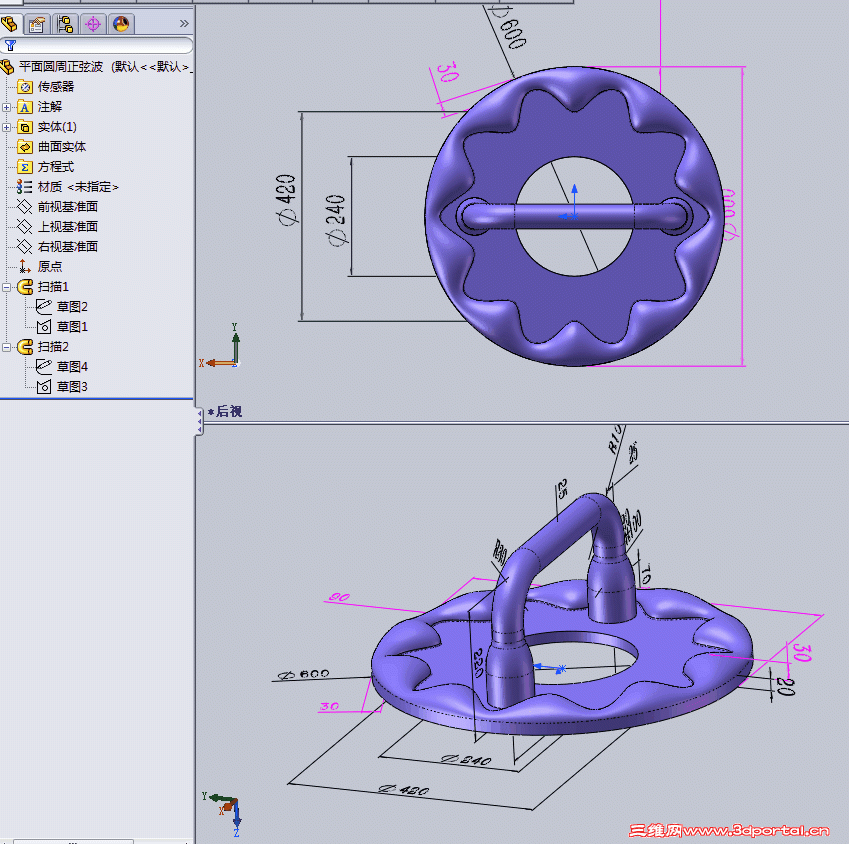Select the 扫描1 feature label
Screen dimensions: 849x844
coord(53,286)
